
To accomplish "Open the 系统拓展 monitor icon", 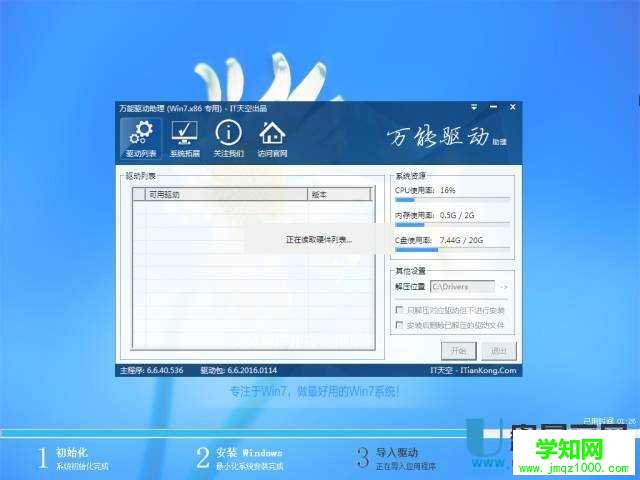I will tap(184, 139).
